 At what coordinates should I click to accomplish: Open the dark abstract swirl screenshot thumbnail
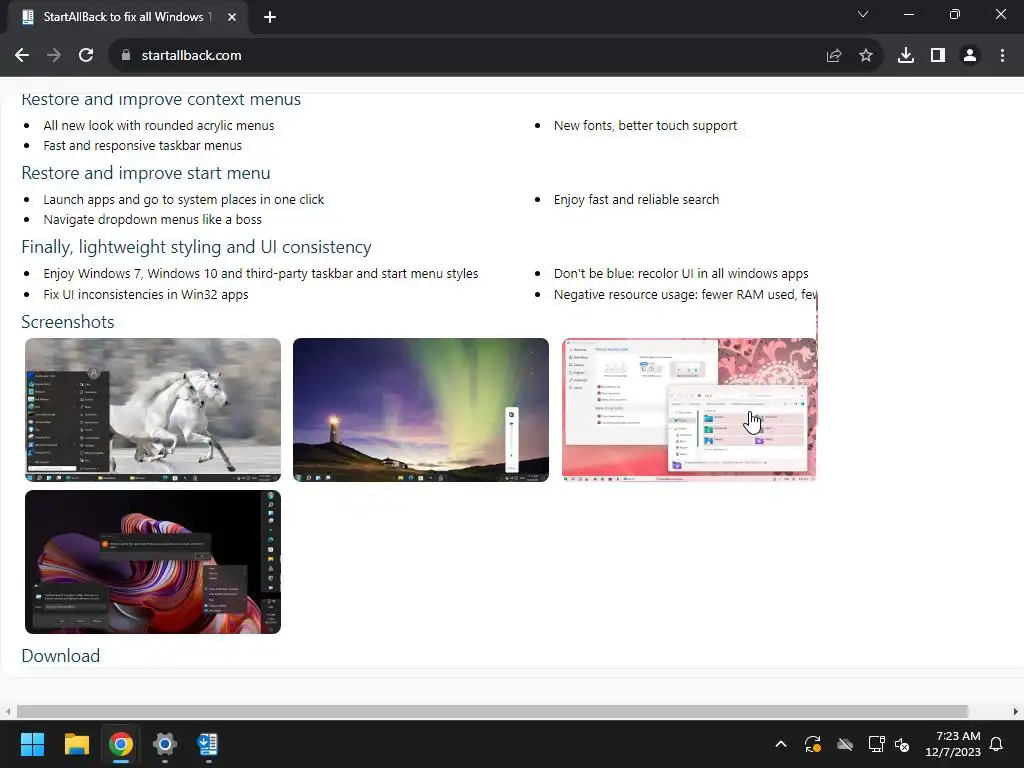tap(153, 562)
